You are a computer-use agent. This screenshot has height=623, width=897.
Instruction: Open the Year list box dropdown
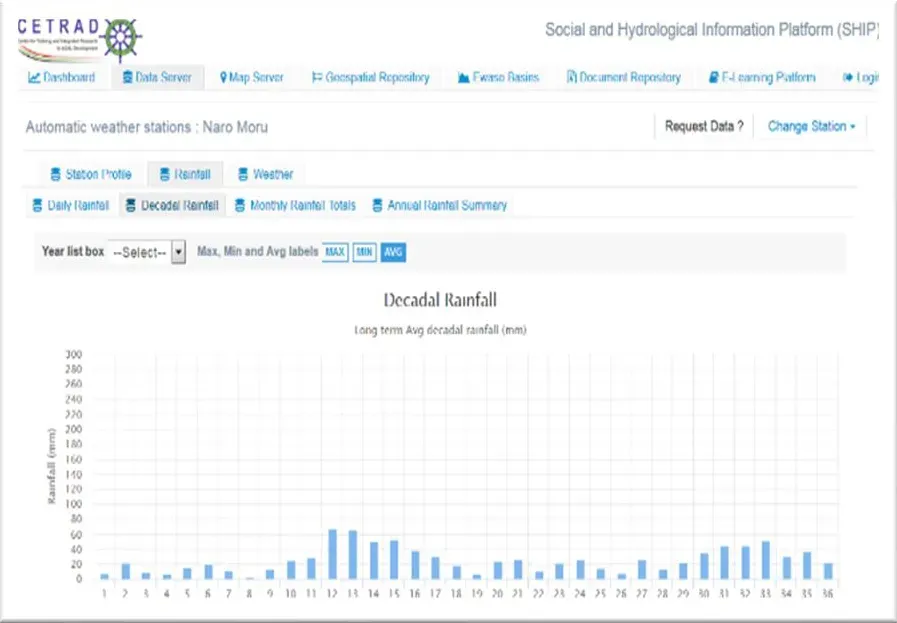click(x=147, y=252)
